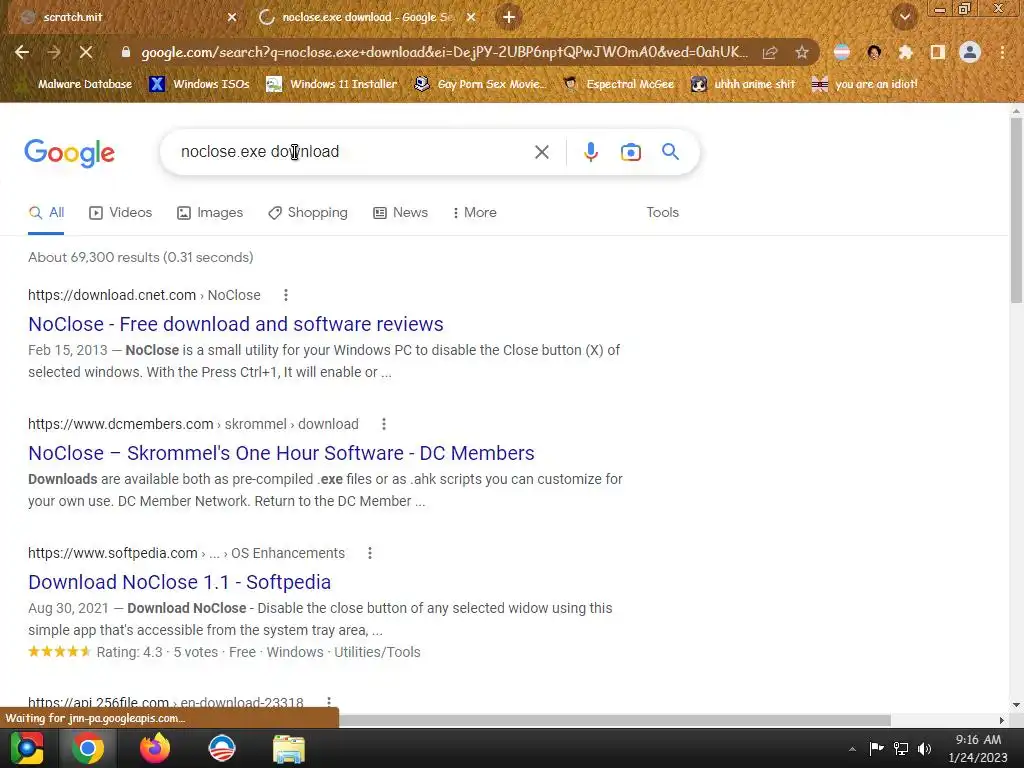Open options for the dcmembers.com result
Screen dimensions: 1024x768
(383, 424)
